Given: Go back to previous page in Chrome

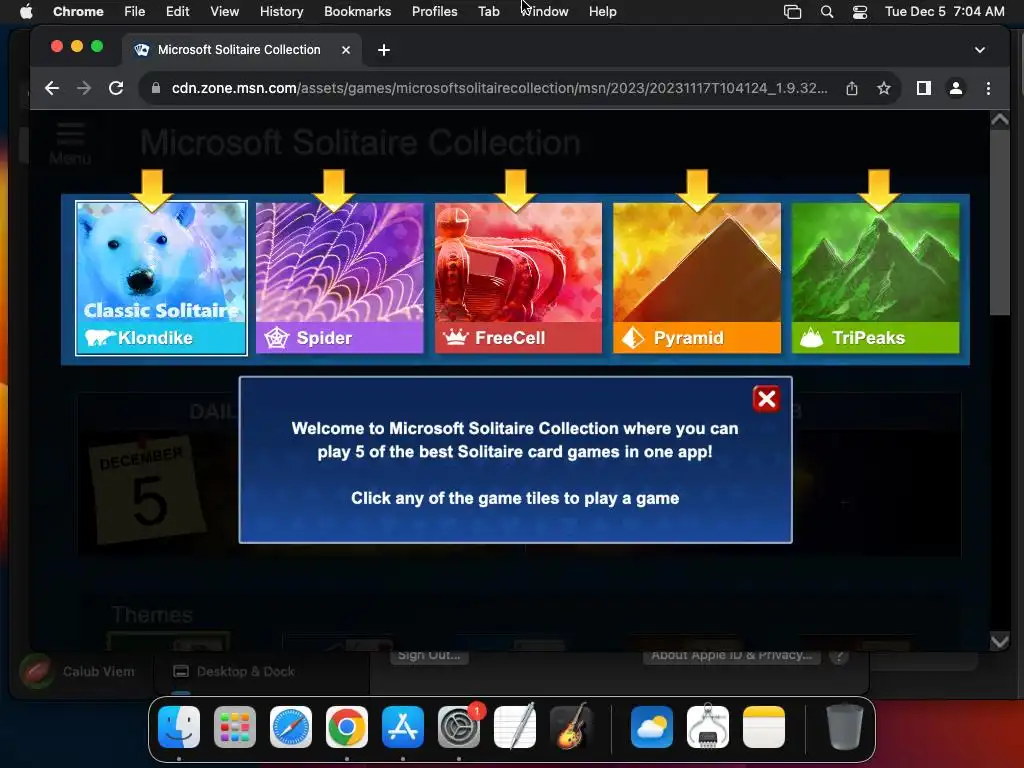Looking at the screenshot, I should coord(52,88).
